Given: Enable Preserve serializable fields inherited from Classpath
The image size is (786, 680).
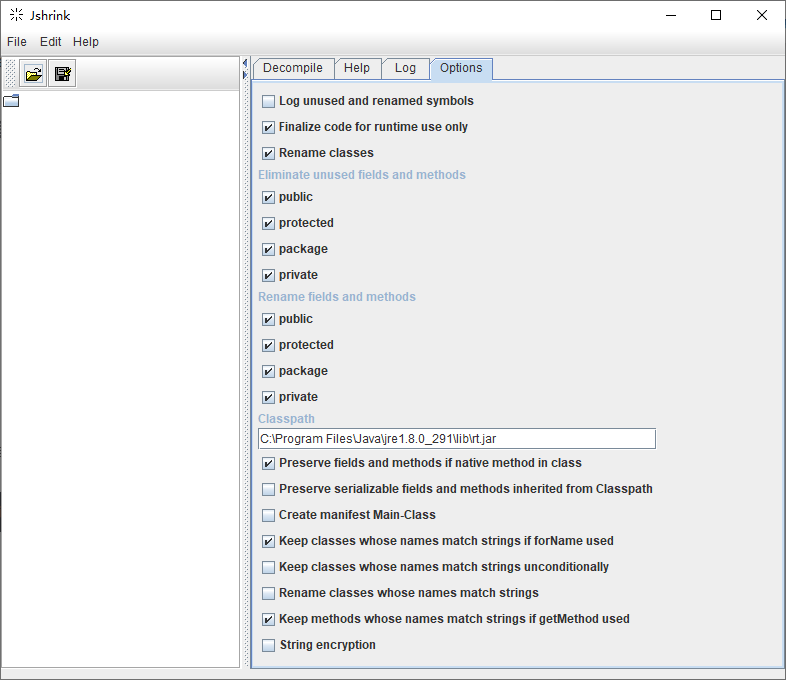Looking at the screenshot, I should 269,490.
